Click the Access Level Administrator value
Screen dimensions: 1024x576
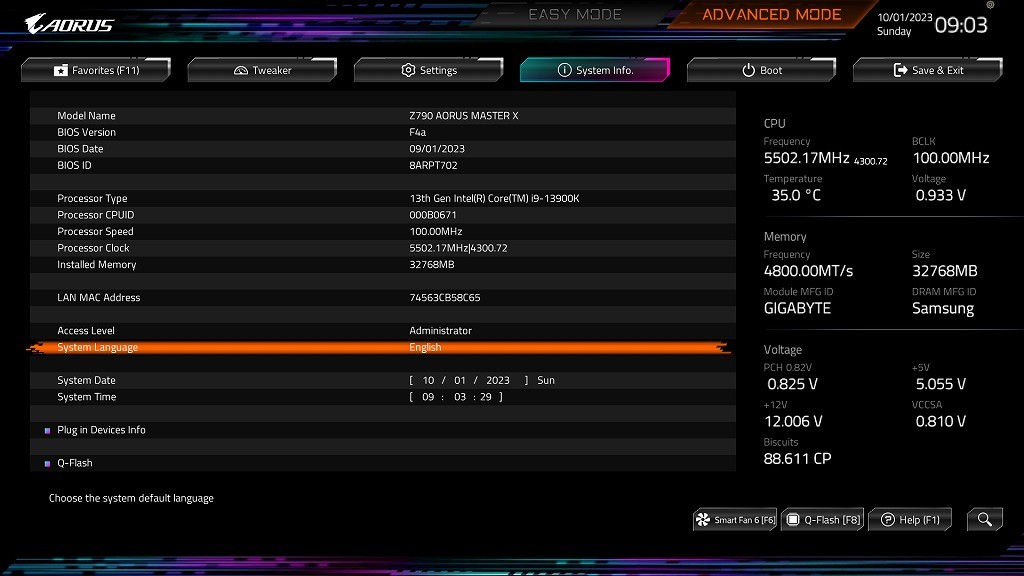[x=440, y=330]
